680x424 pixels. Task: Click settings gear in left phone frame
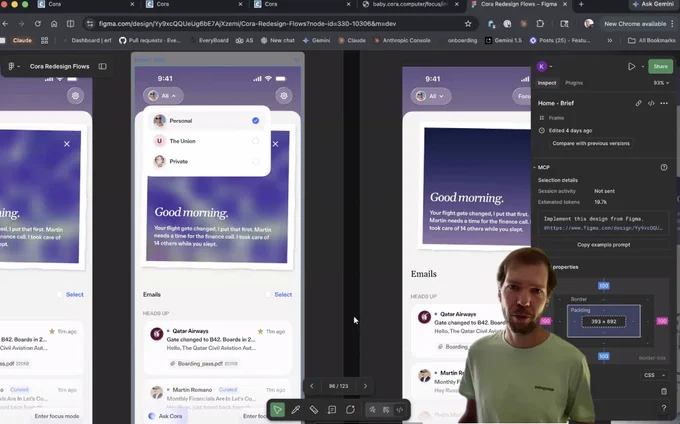tap(75, 96)
